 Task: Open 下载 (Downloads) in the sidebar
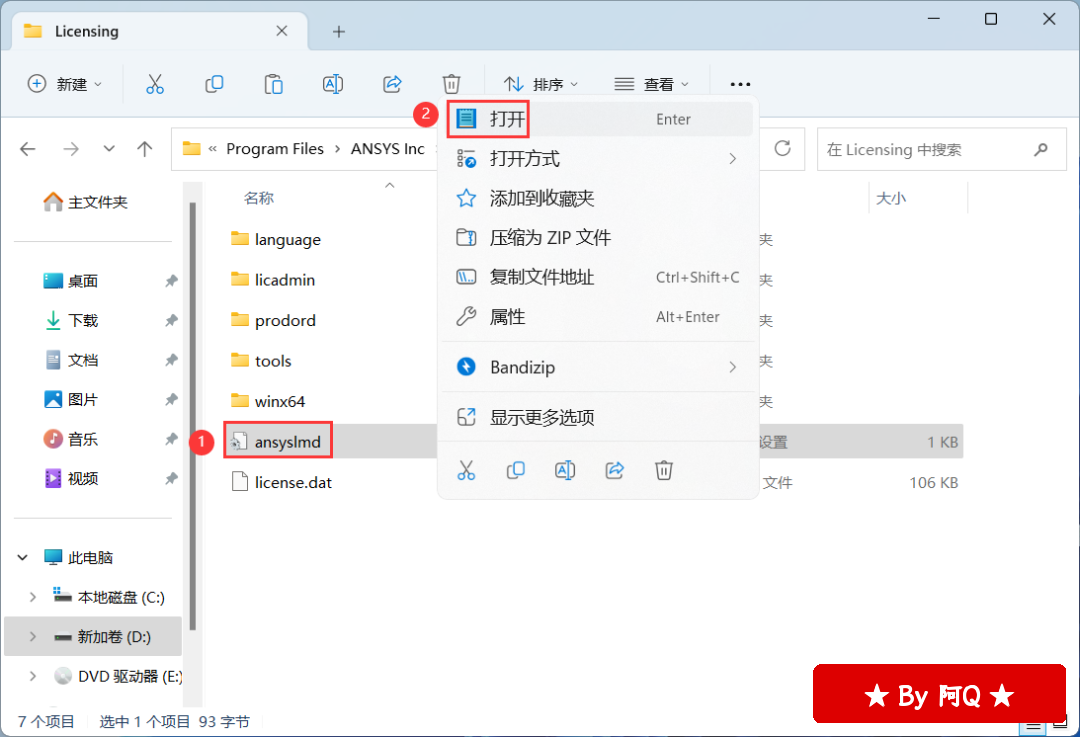(x=83, y=321)
